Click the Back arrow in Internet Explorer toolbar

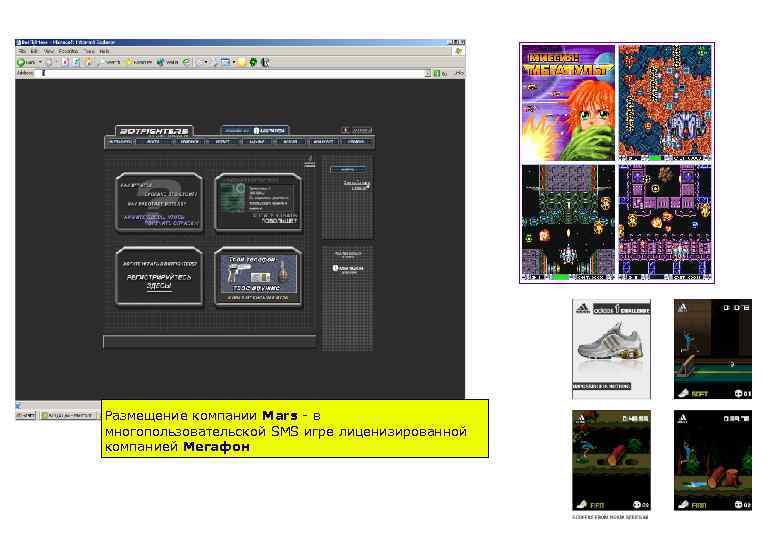click(21, 62)
